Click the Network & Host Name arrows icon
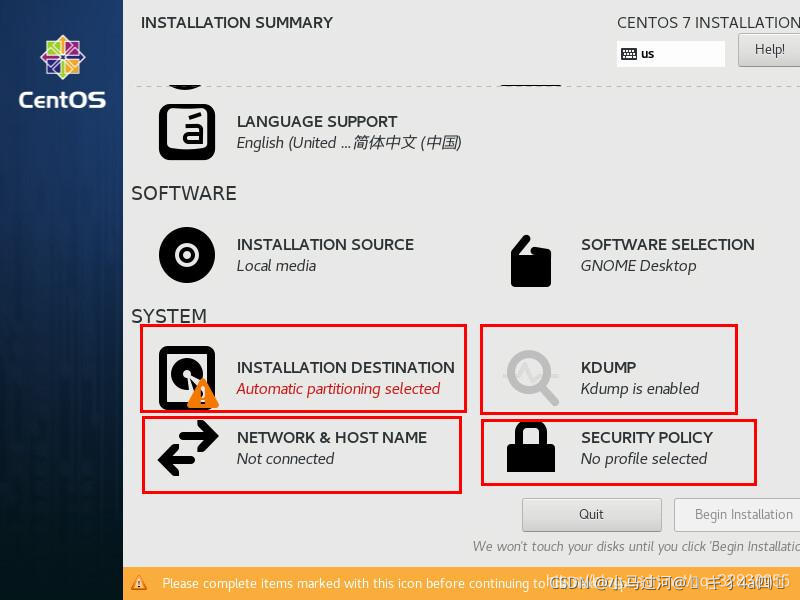Image resolution: width=800 pixels, height=600 pixels. pyautogui.click(x=188, y=448)
